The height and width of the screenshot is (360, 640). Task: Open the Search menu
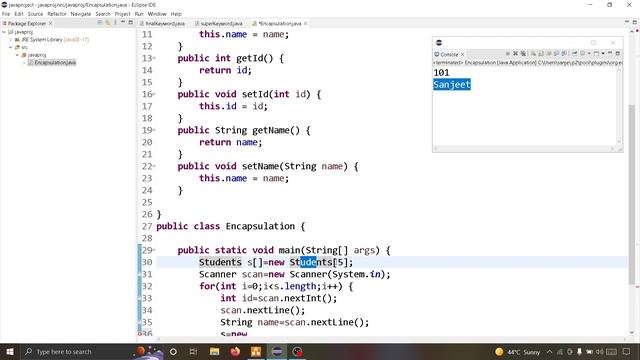point(103,14)
